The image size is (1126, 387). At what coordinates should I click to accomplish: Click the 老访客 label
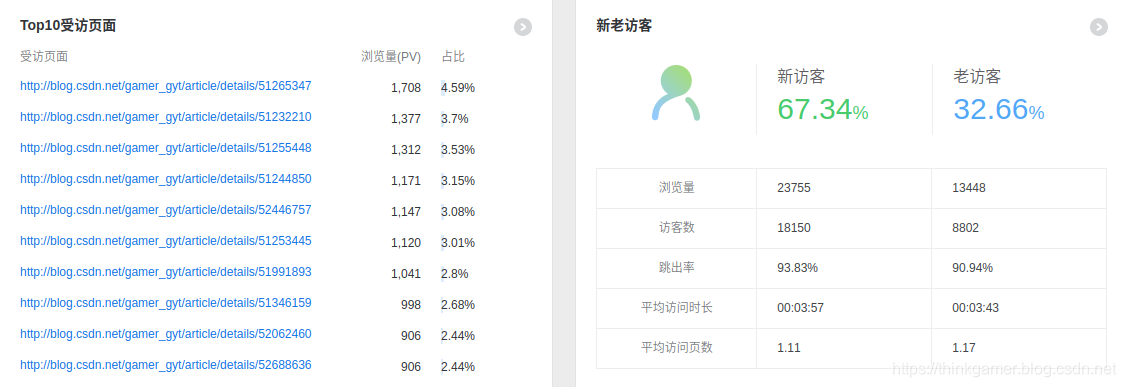click(977, 76)
